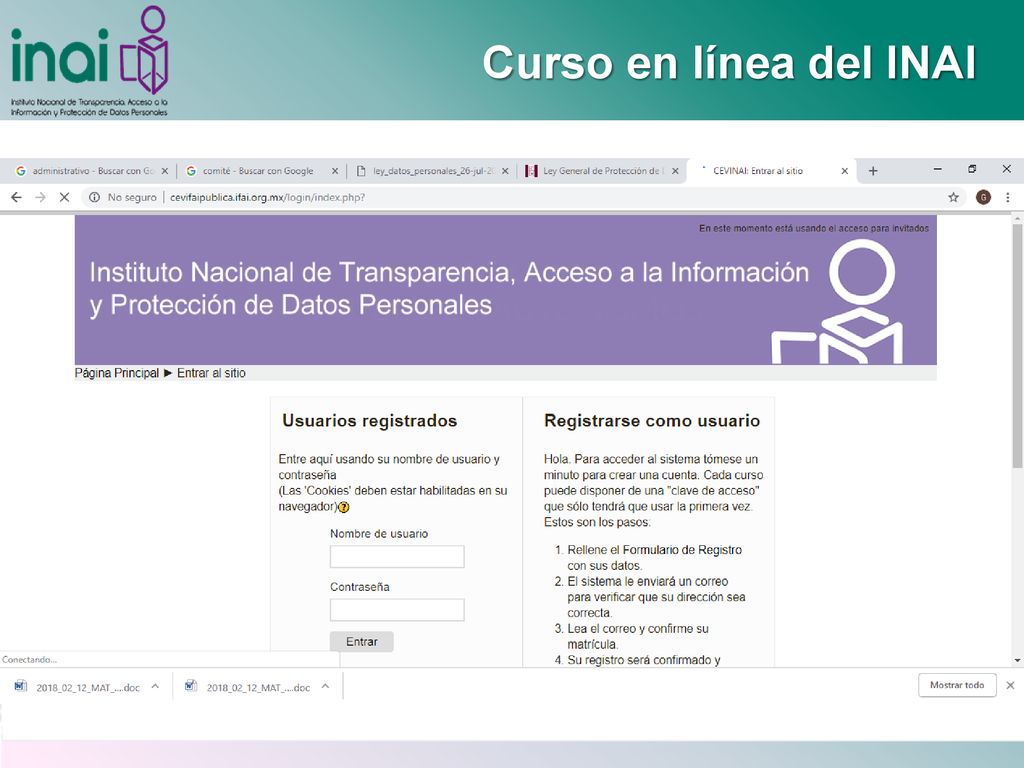Click the No seguro label
The width and height of the screenshot is (1024, 768).
point(132,197)
